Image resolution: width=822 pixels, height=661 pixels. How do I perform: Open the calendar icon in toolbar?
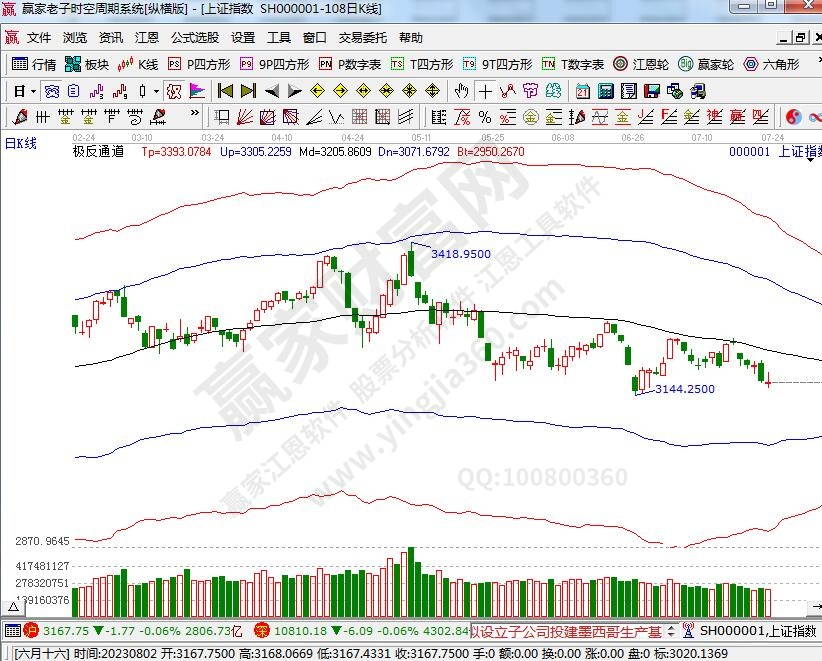583,91
